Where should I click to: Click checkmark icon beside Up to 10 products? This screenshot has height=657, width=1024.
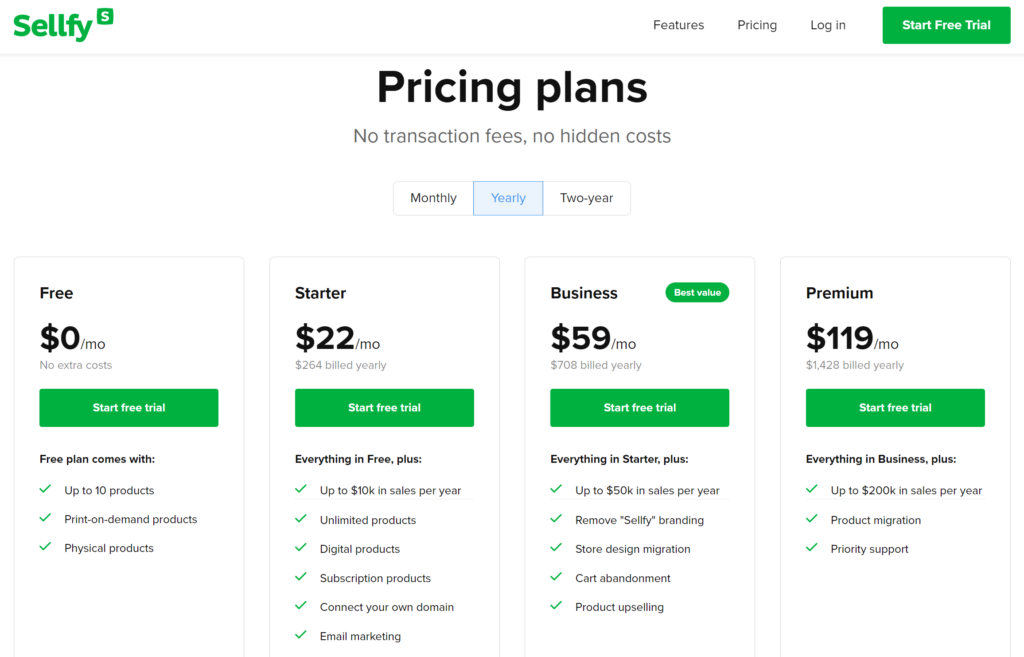[45, 489]
